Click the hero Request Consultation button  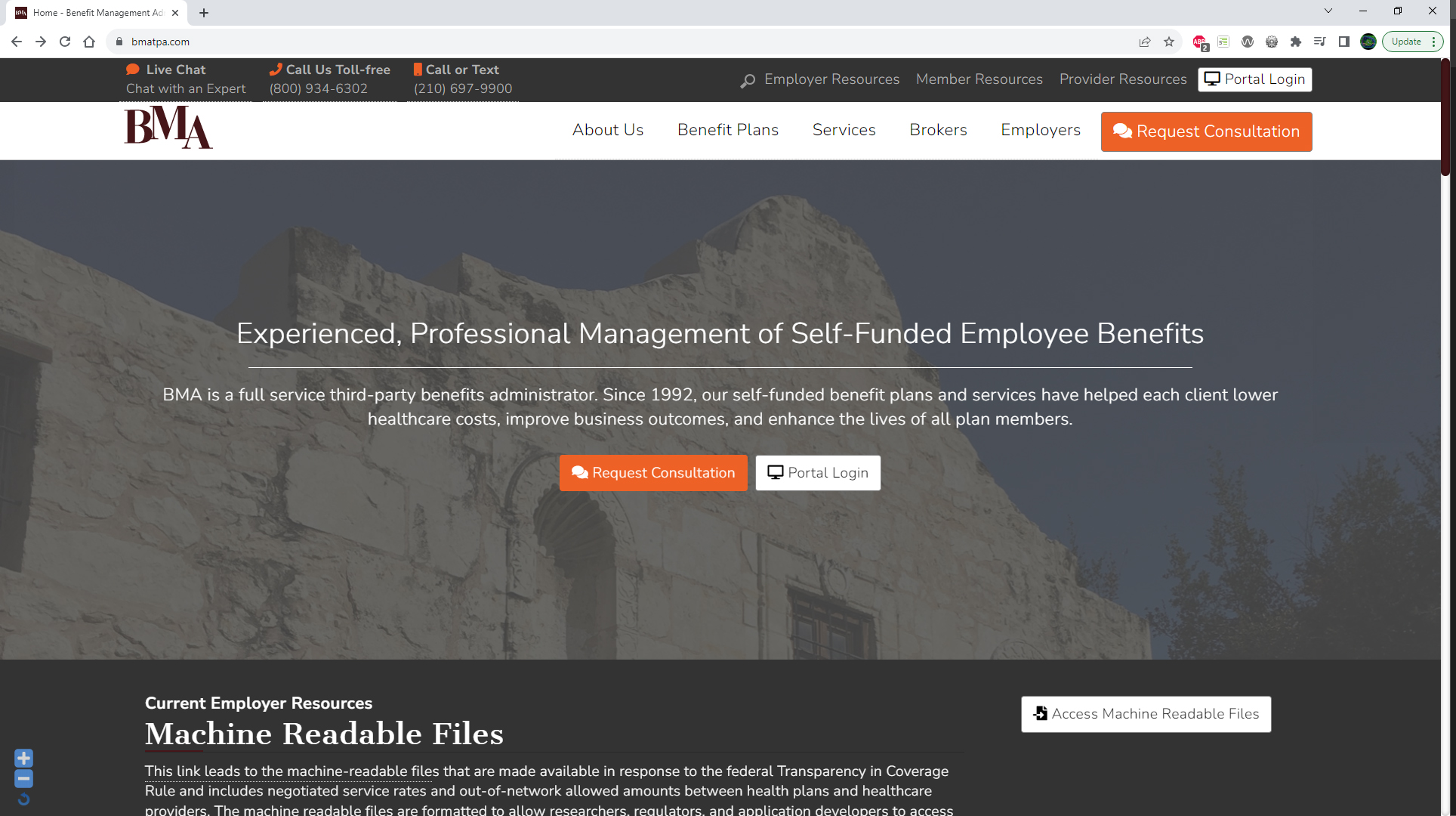(653, 473)
